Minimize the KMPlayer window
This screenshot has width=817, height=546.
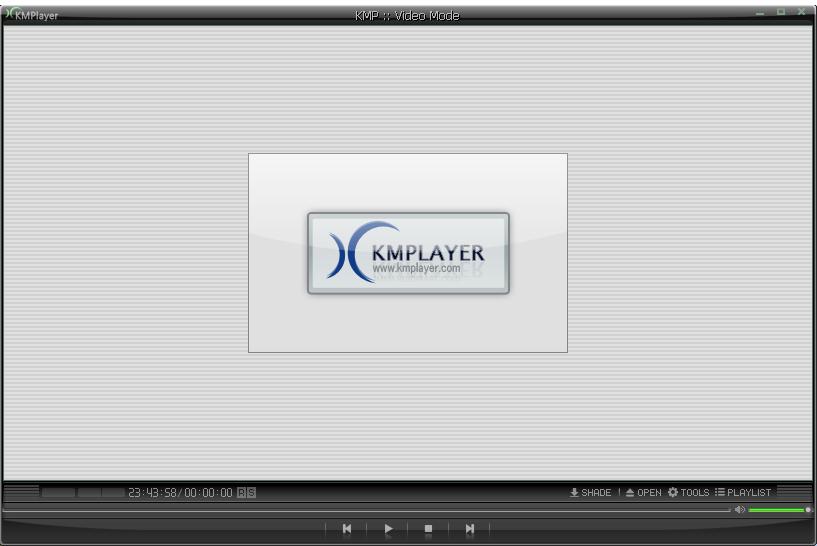[760, 13]
